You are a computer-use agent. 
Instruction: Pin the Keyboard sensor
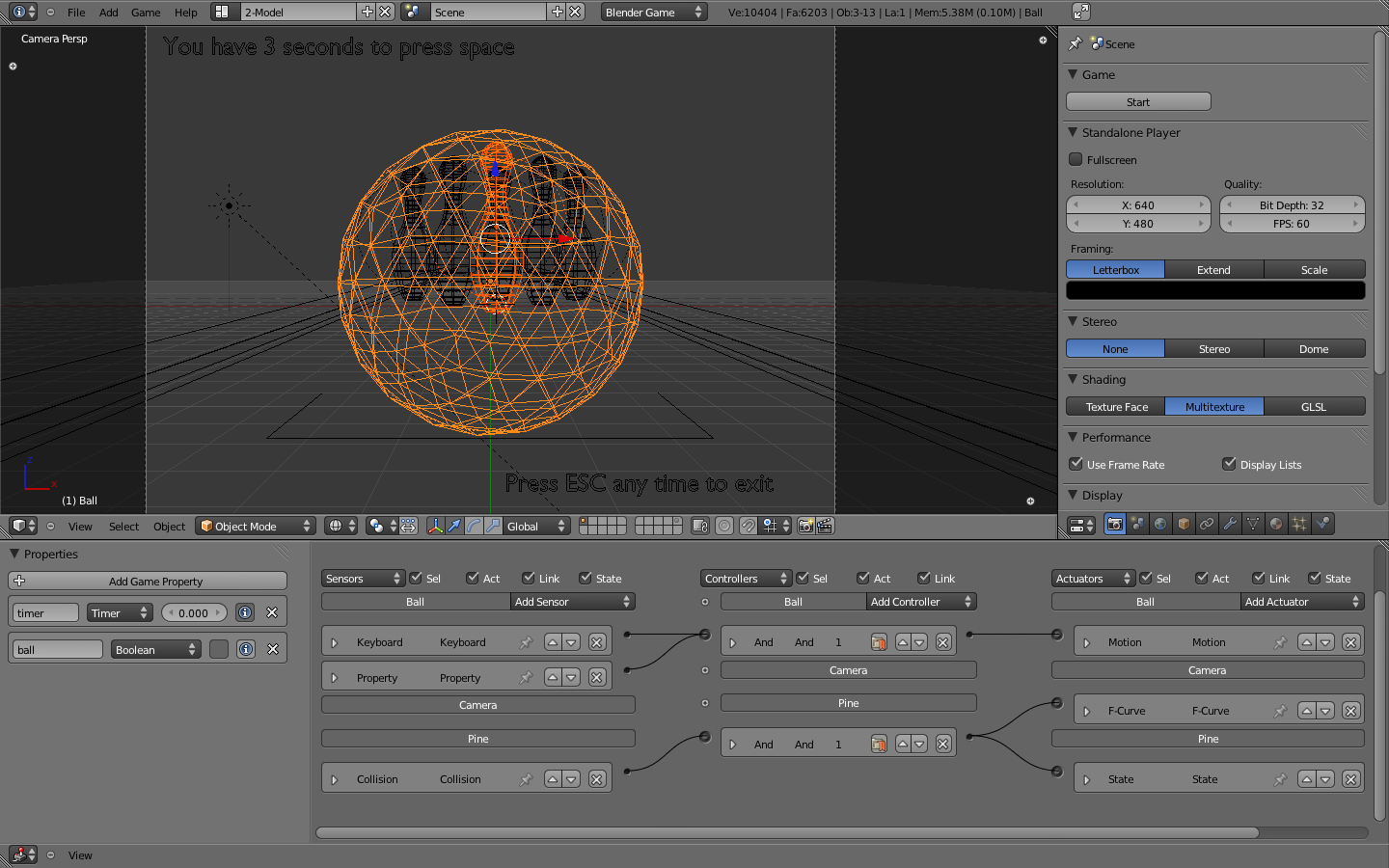(x=526, y=642)
